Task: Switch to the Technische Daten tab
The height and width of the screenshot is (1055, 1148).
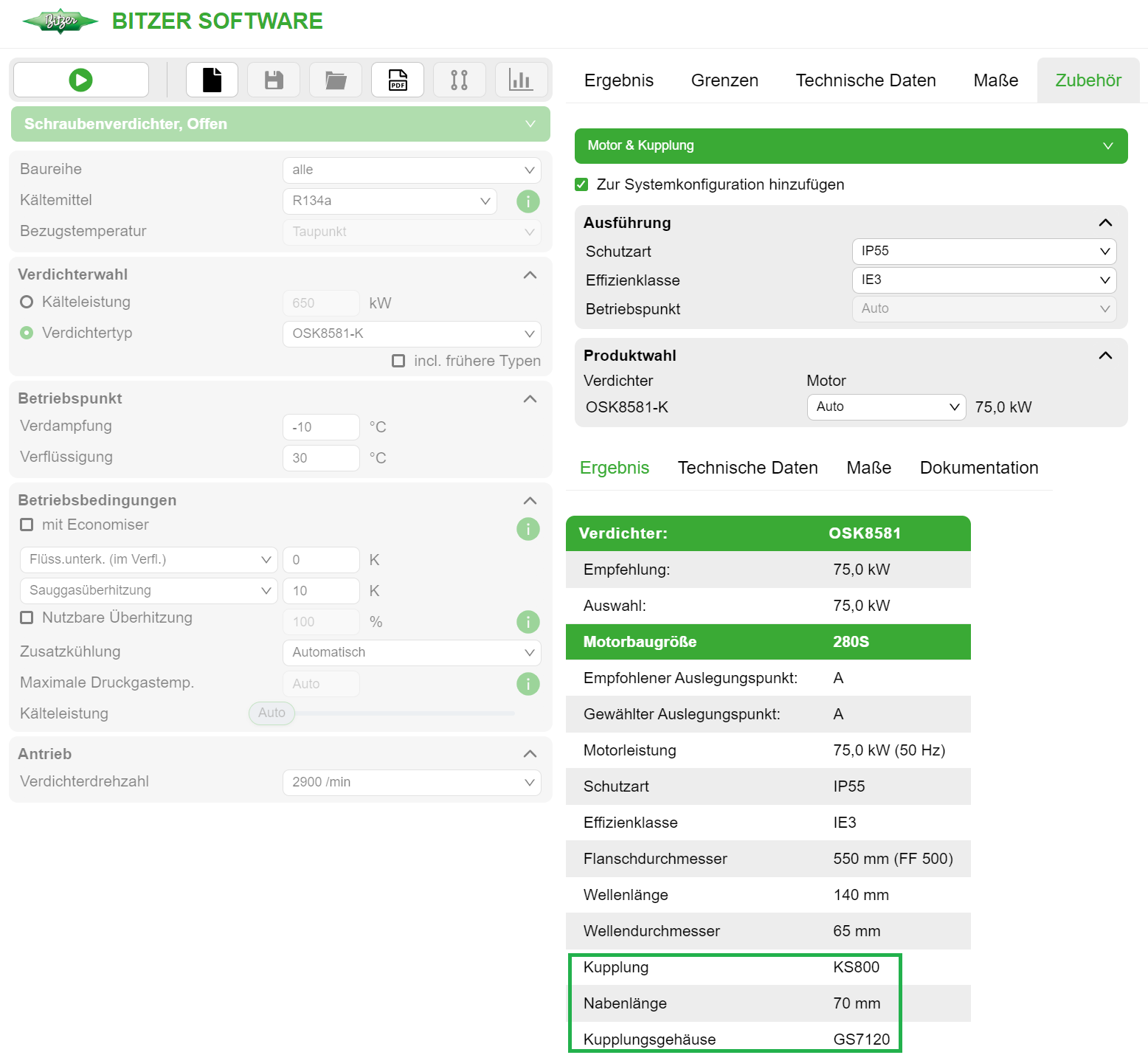Action: [865, 80]
